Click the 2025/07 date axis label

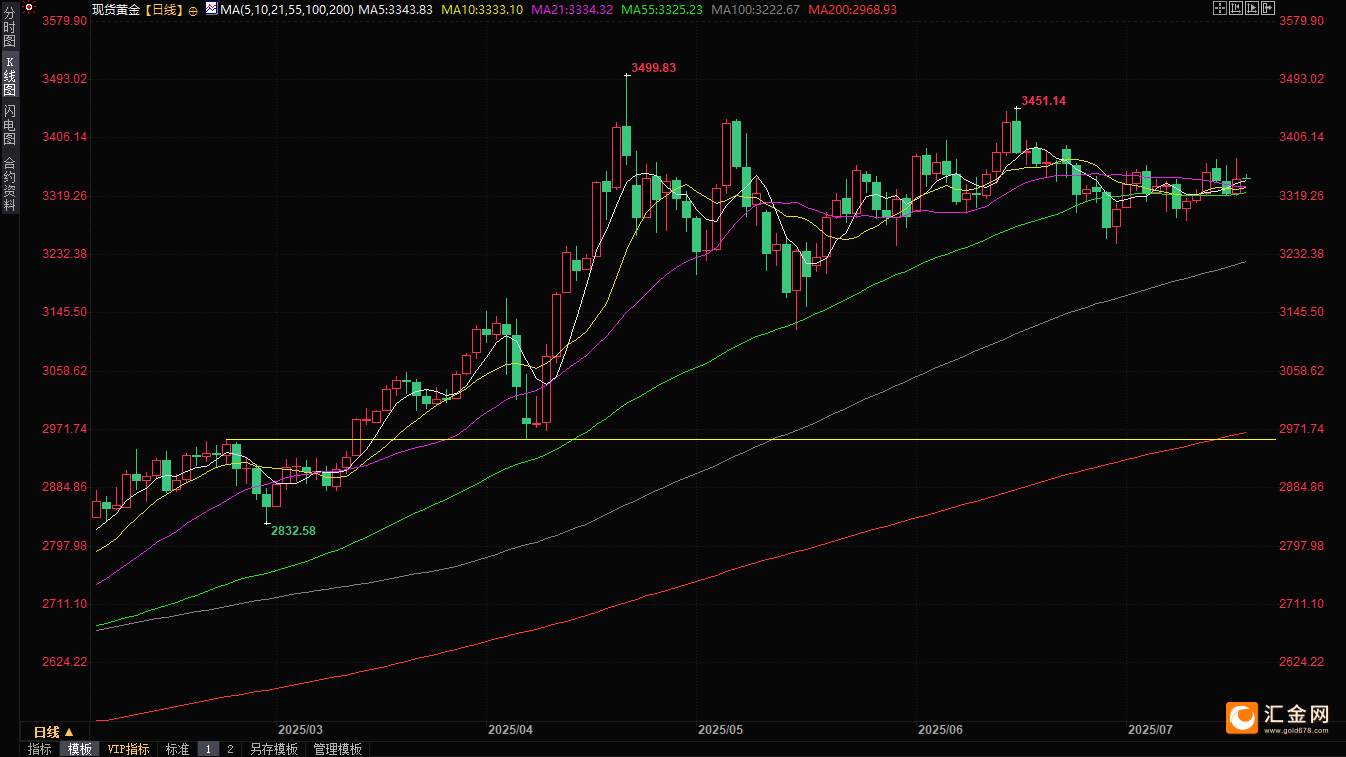click(1150, 731)
